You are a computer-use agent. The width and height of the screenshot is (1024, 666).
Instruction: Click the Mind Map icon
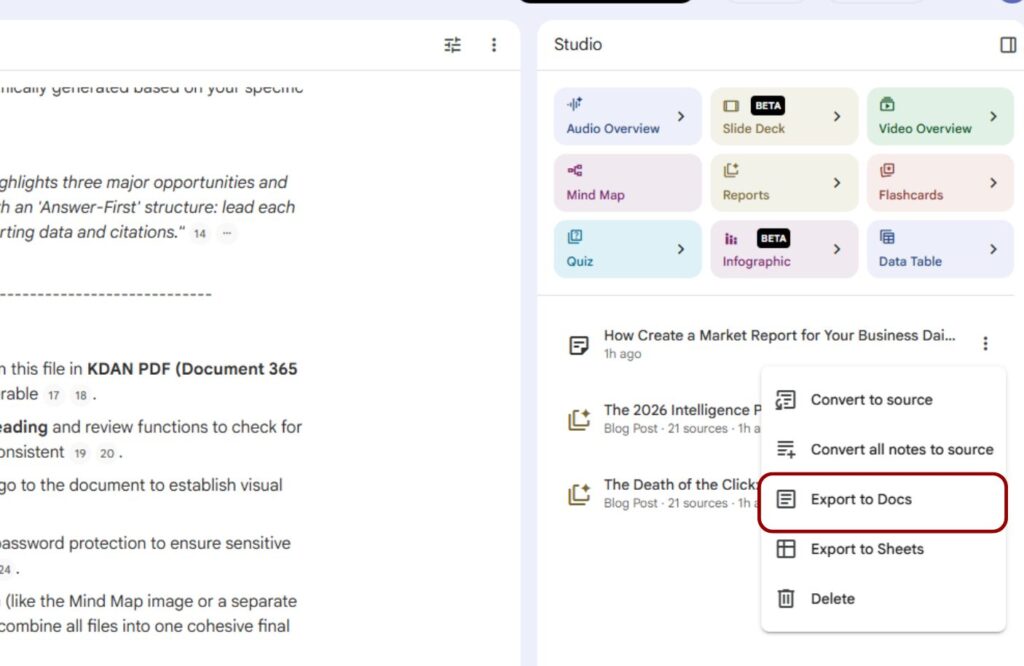click(x=575, y=171)
